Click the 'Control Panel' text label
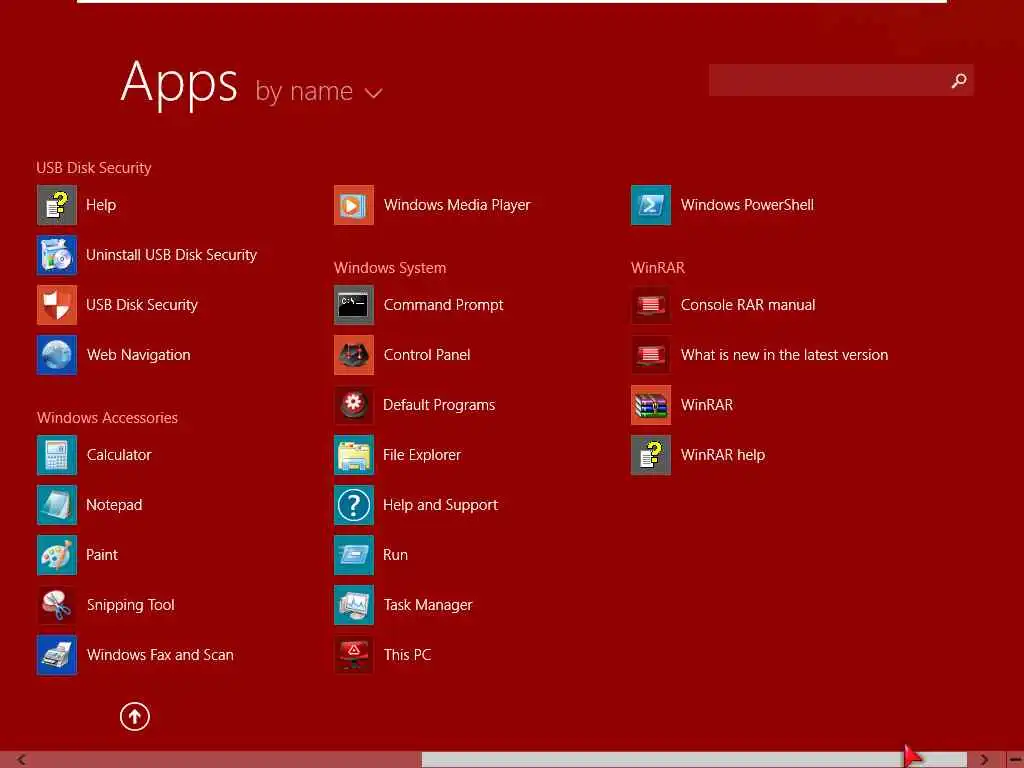This screenshot has height=768, width=1024. 427,355
